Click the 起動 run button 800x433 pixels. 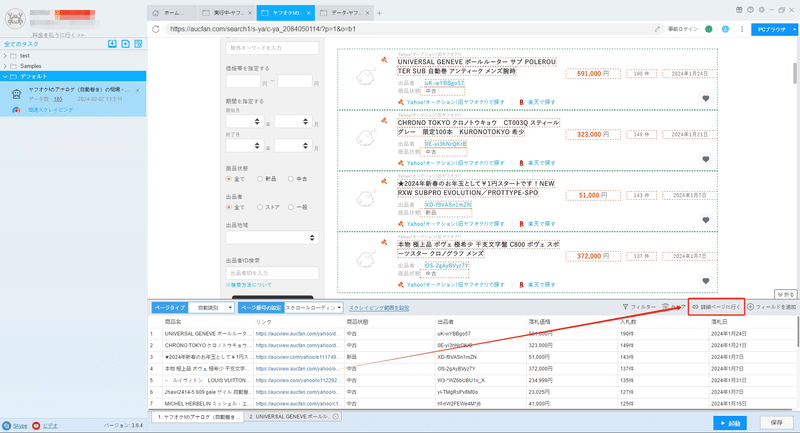(x=730, y=423)
